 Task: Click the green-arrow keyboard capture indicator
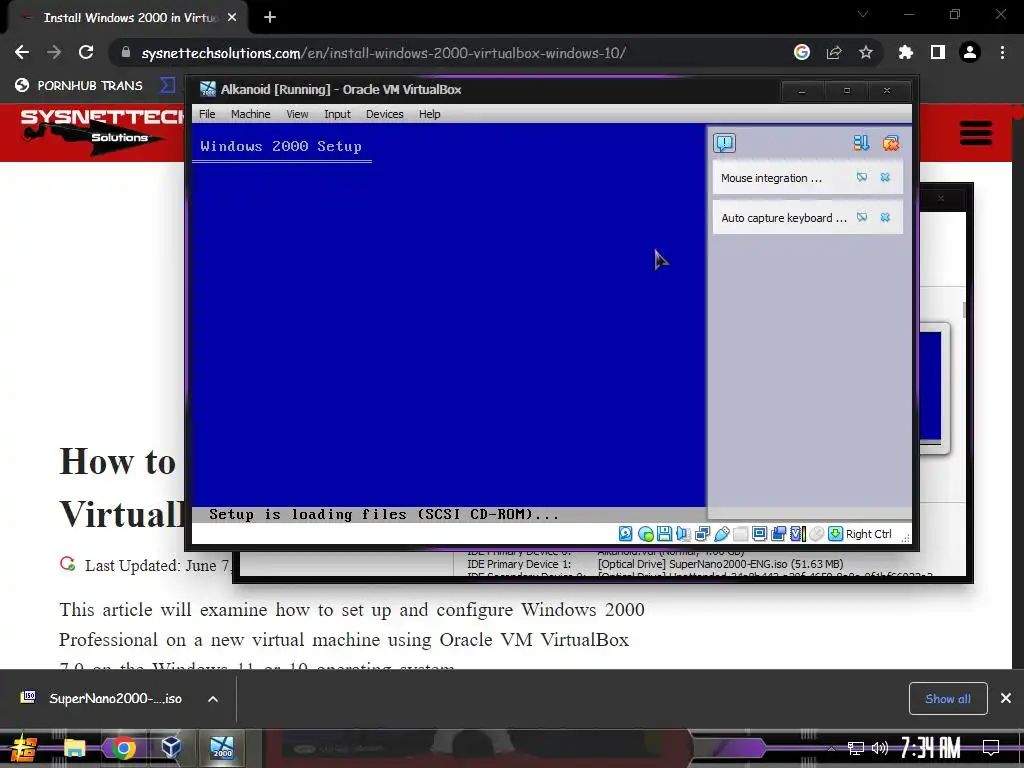(x=835, y=534)
